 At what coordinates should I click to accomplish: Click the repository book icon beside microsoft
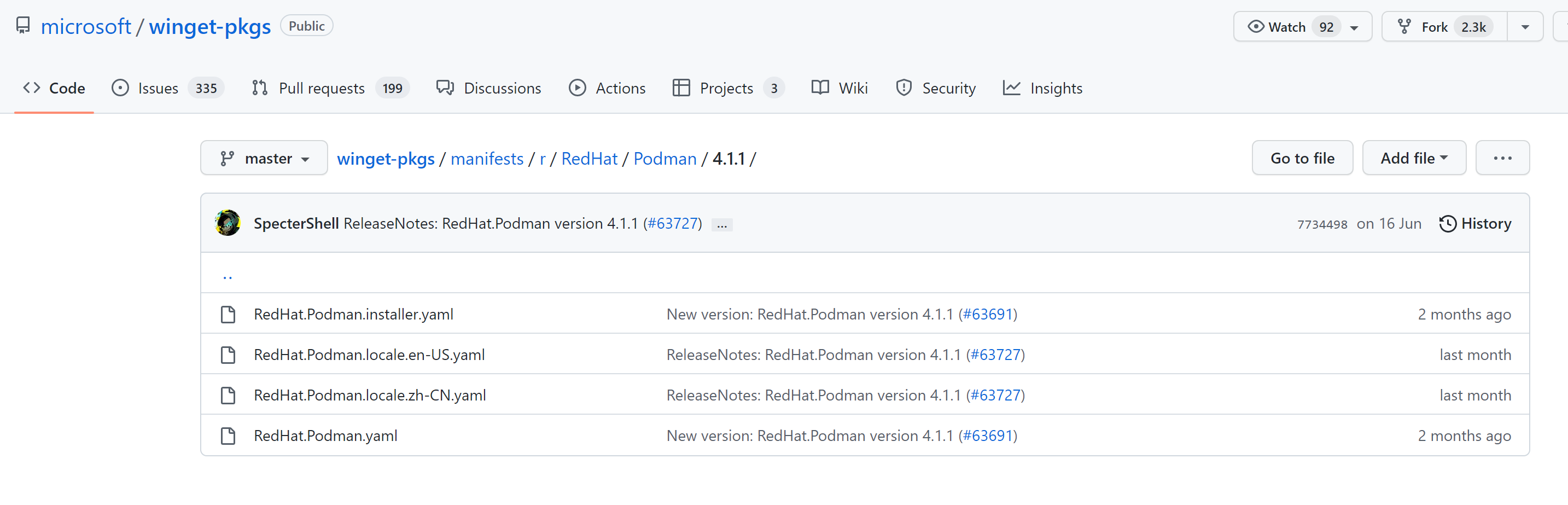tap(23, 26)
